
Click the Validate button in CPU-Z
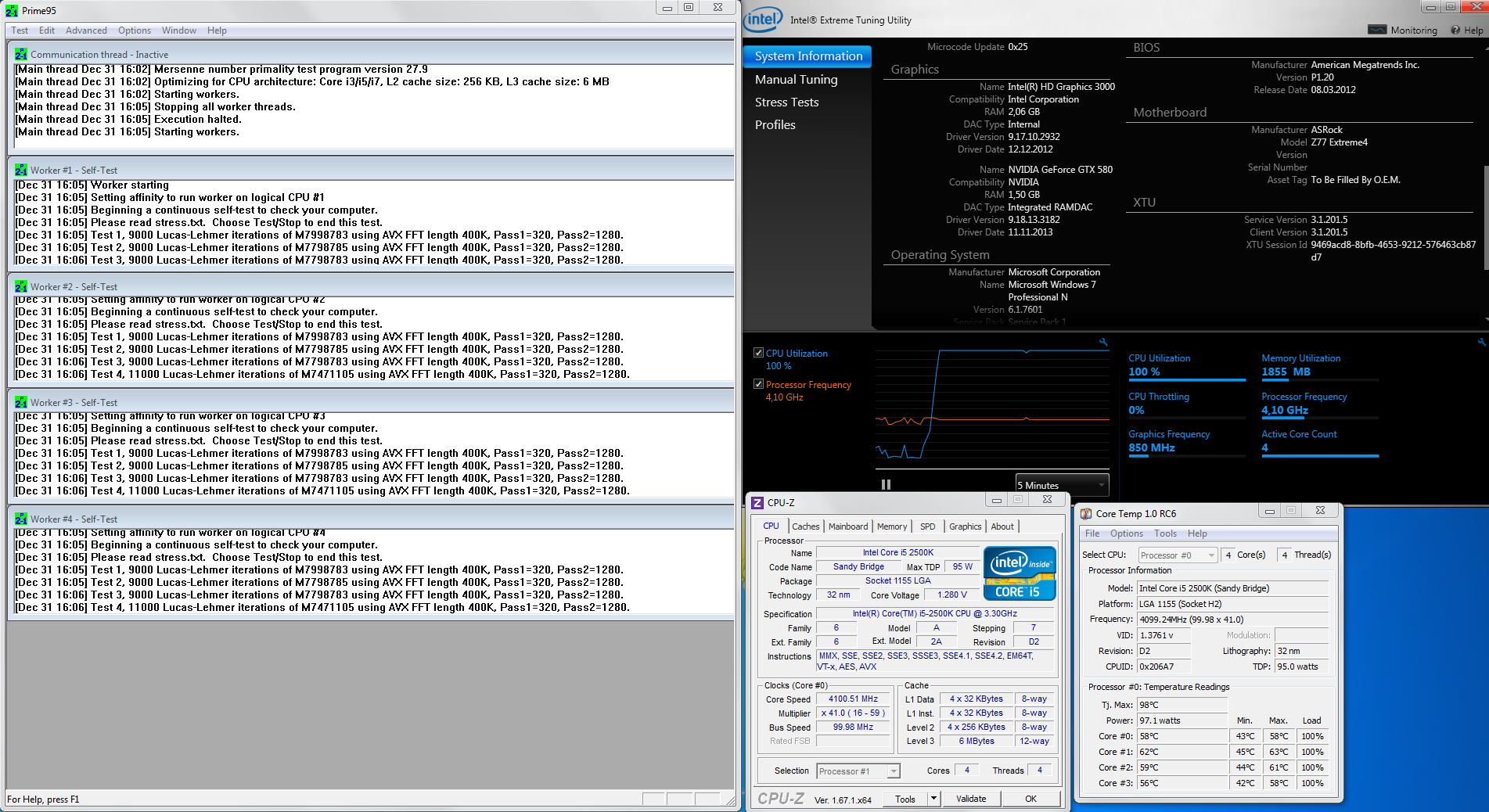tap(971, 799)
